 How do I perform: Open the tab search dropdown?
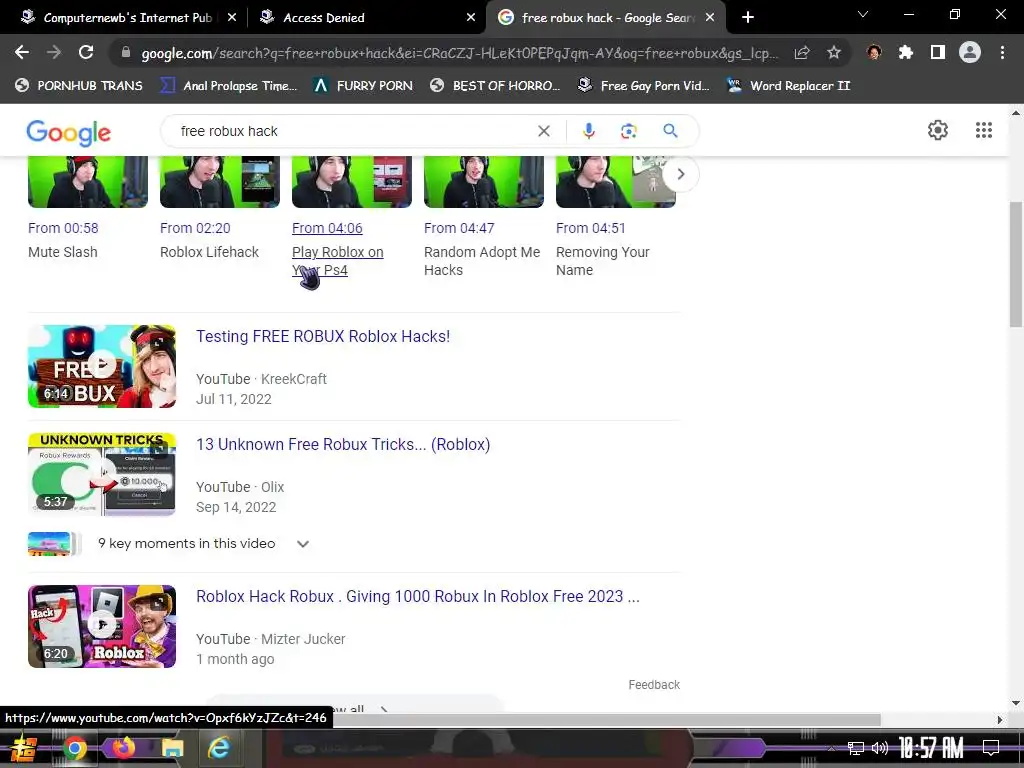[863, 14]
